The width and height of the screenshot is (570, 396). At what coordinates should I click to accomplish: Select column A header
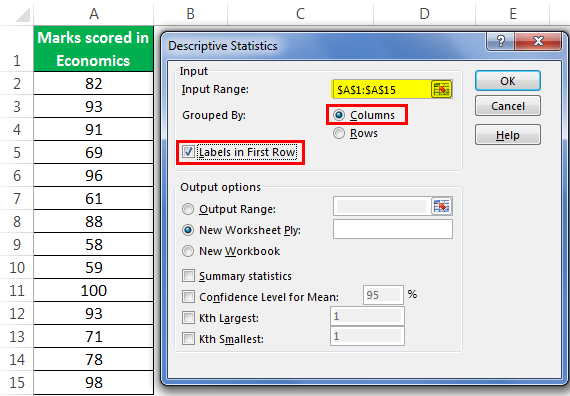coord(94,13)
